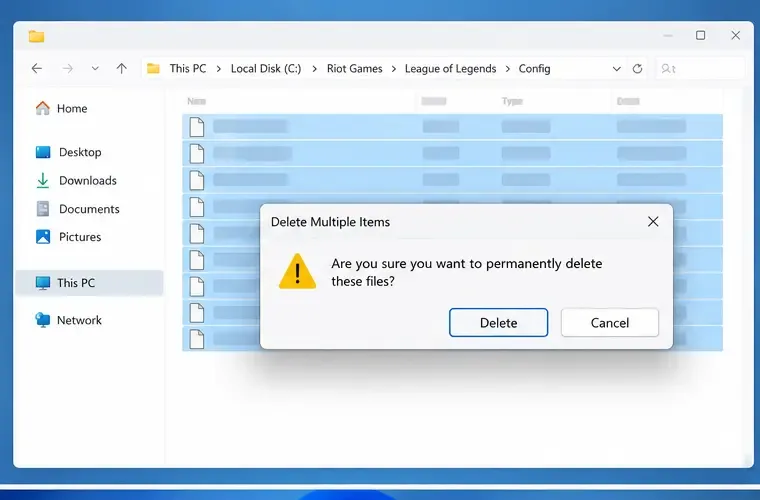Click the Documents page icon

(43, 209)
